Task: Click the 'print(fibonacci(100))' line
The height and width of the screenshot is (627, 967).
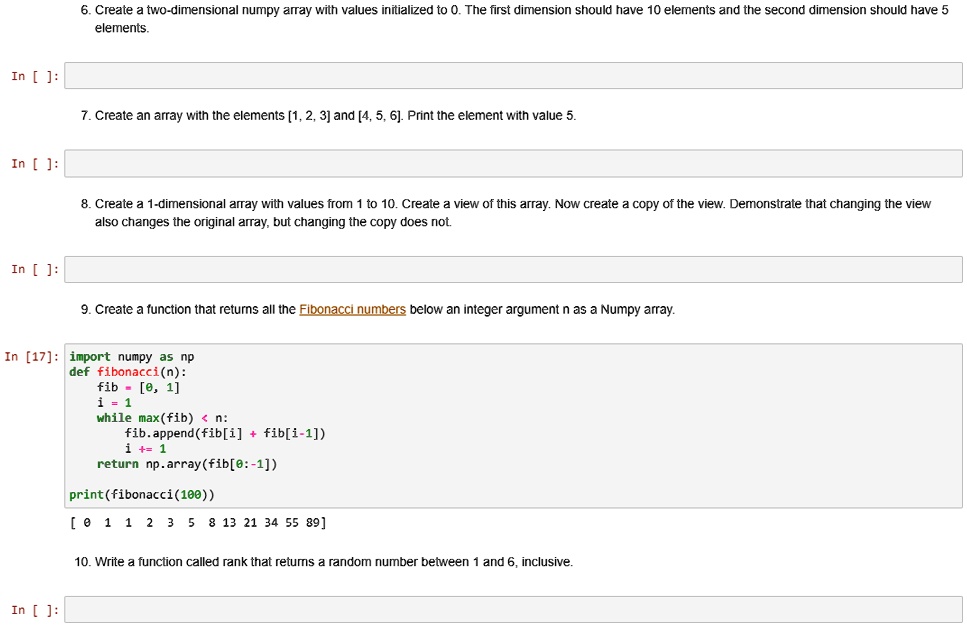Action: (x=142, y=495)
